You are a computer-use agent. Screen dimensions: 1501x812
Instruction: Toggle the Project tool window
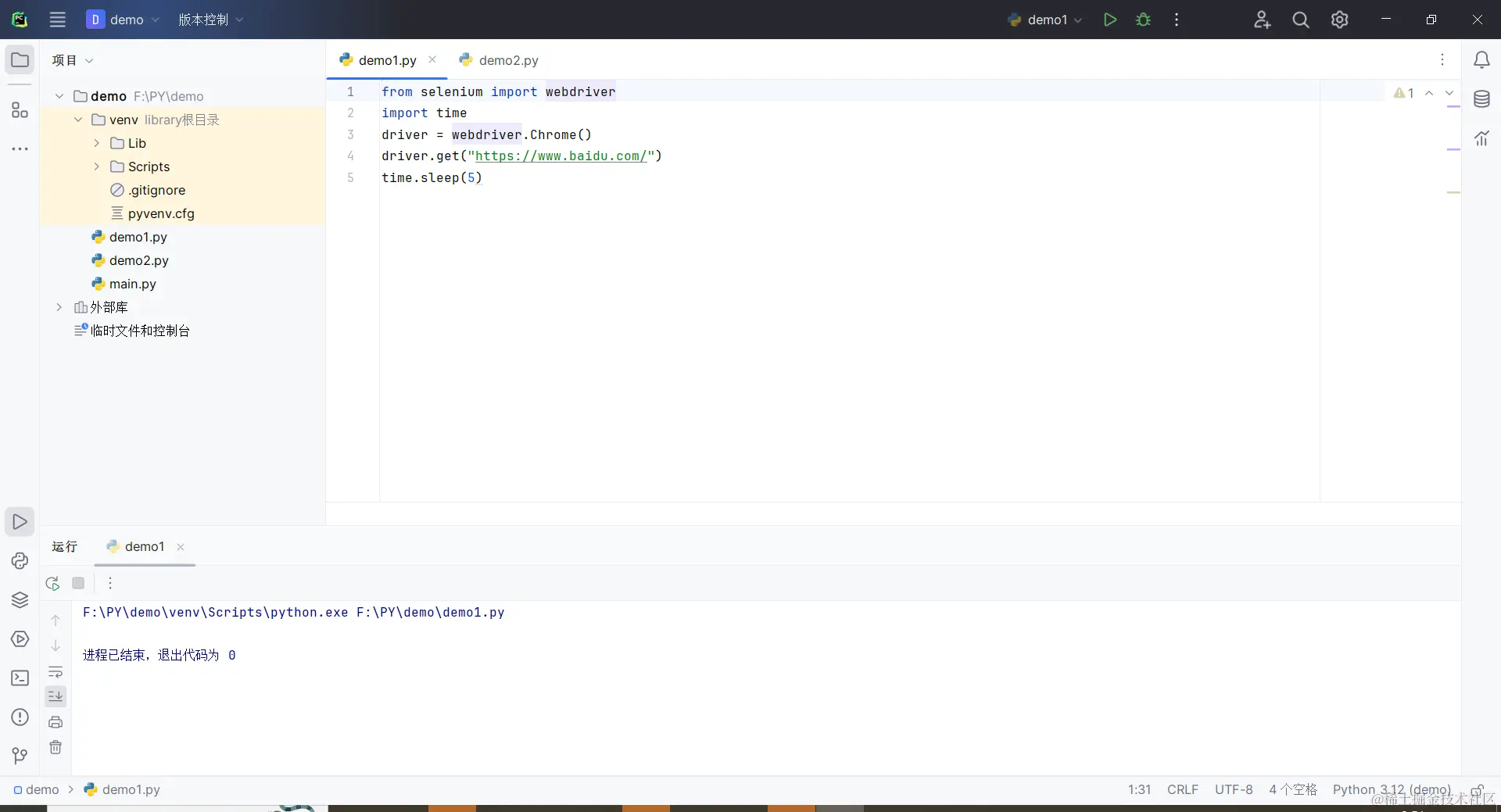coord(20,60)
